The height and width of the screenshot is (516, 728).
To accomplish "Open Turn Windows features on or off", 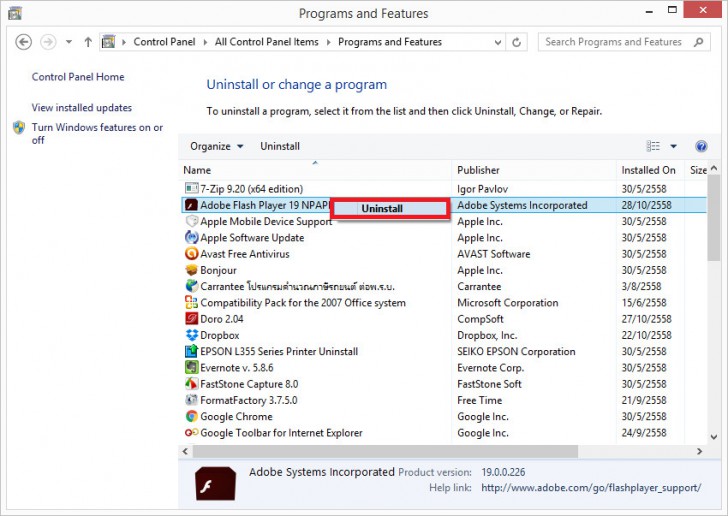I will pos(97,133).
